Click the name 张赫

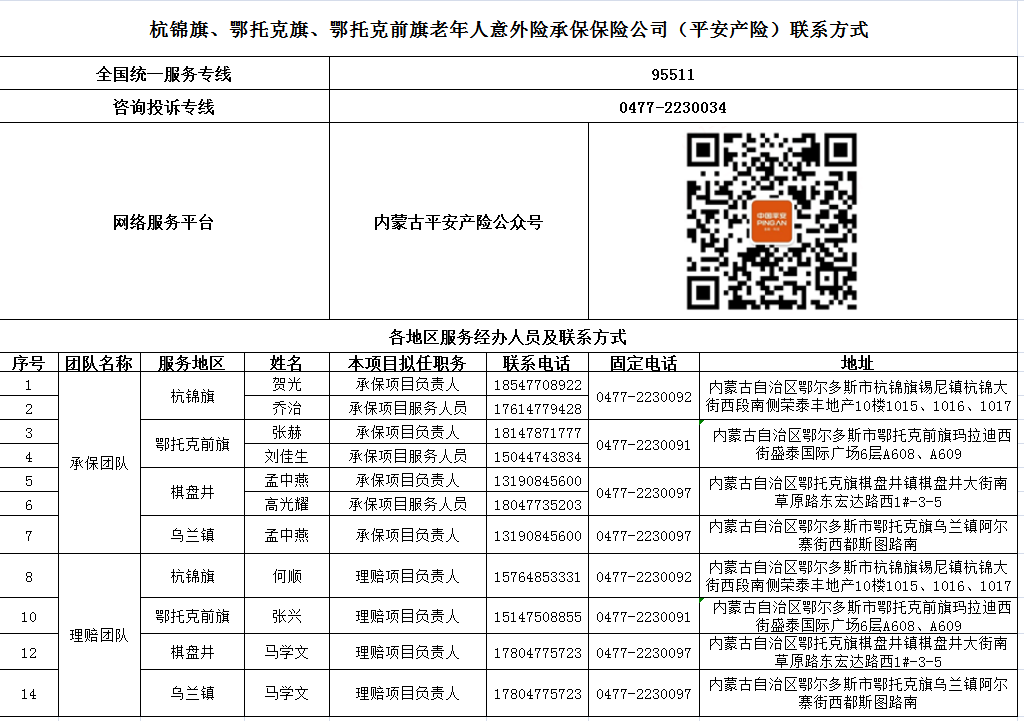[x=287, y=432]
